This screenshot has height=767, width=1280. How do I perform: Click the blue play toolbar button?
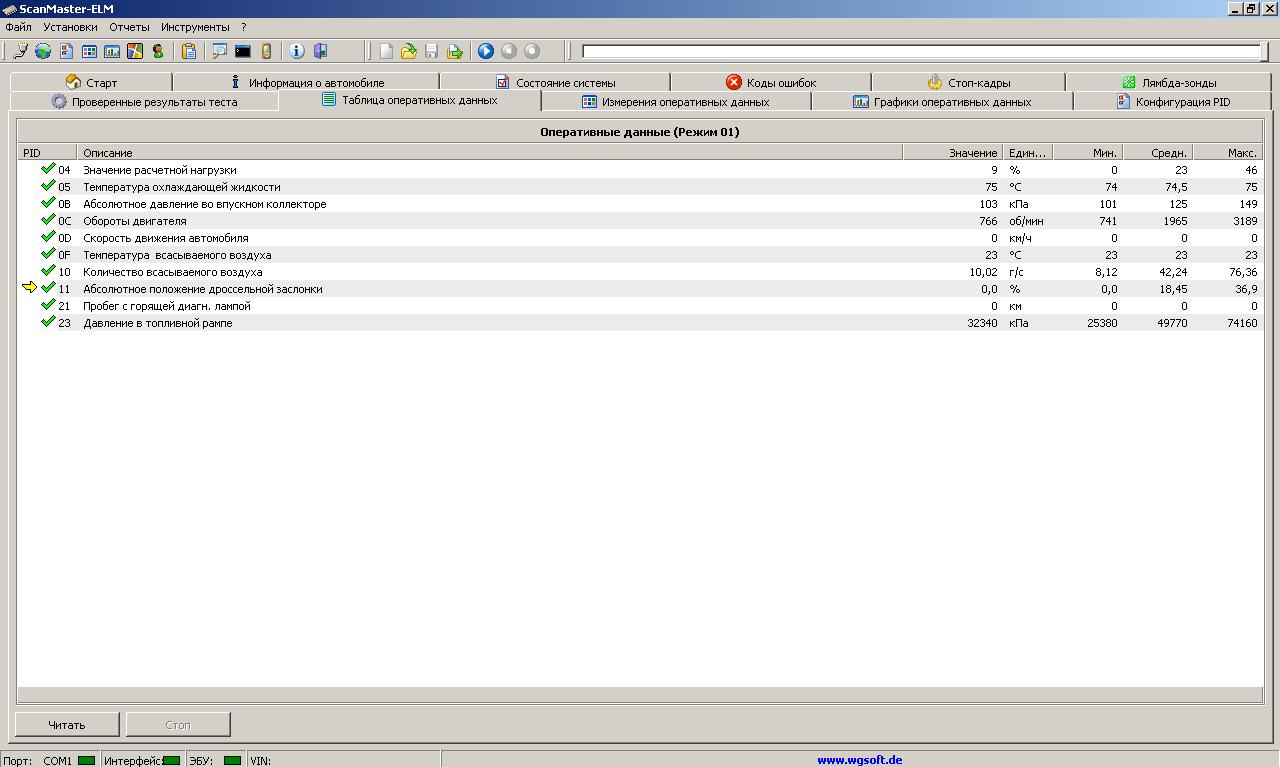click(x=486, y=51)
